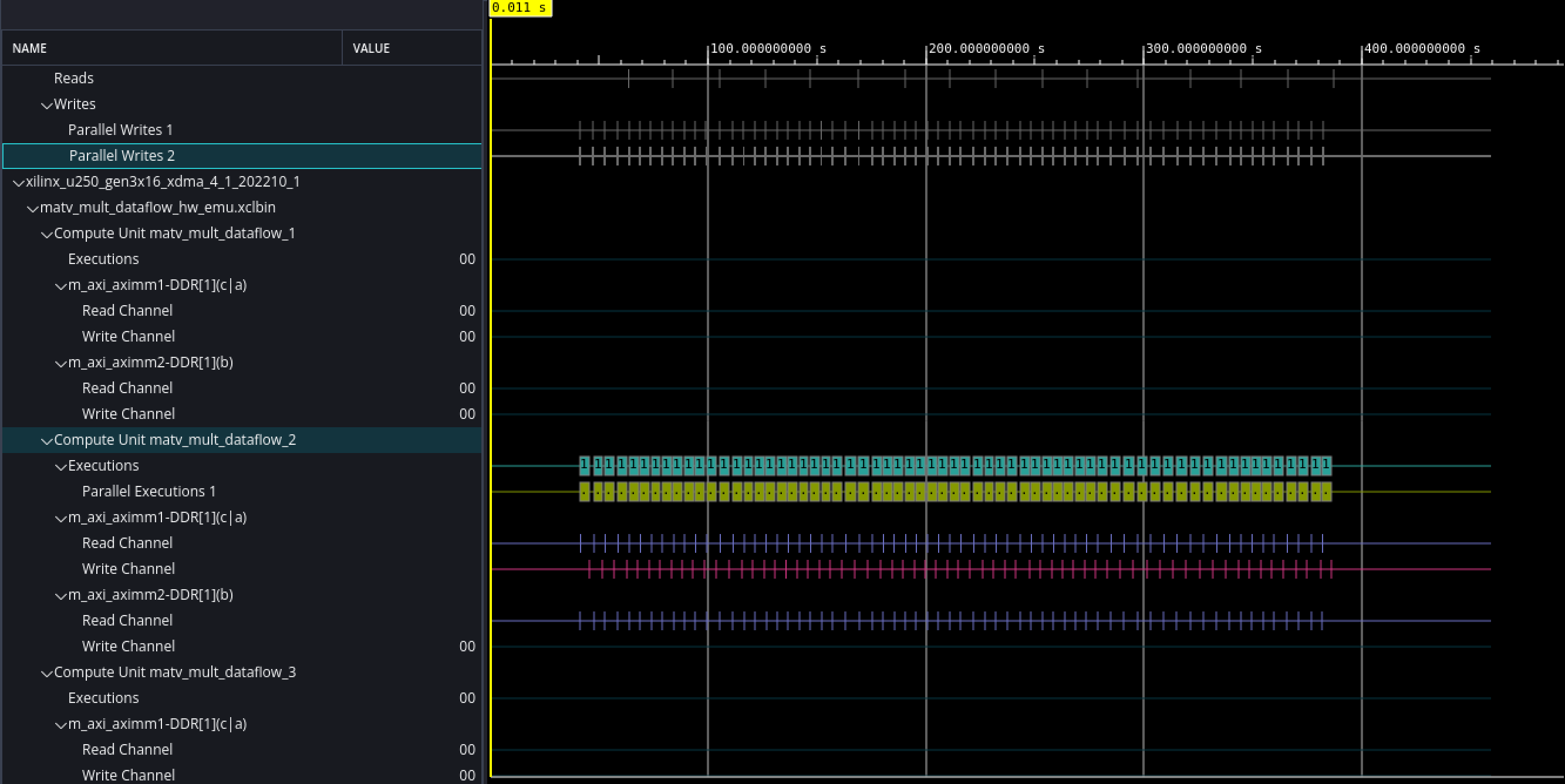Select the Reads row
1565x784 pixels.
coord(242,78)
